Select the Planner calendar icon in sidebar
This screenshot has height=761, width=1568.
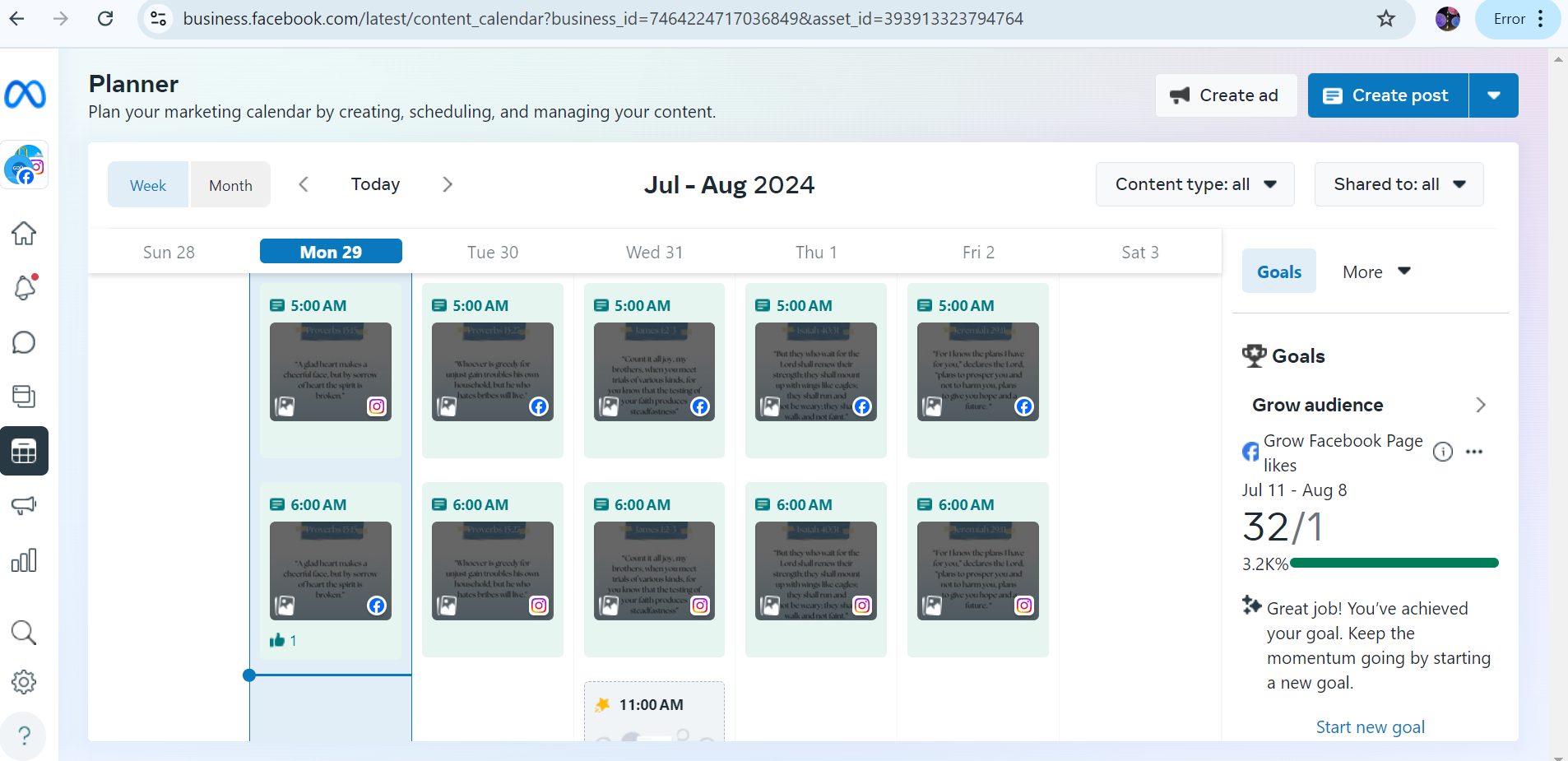click(x=24, y=451)
